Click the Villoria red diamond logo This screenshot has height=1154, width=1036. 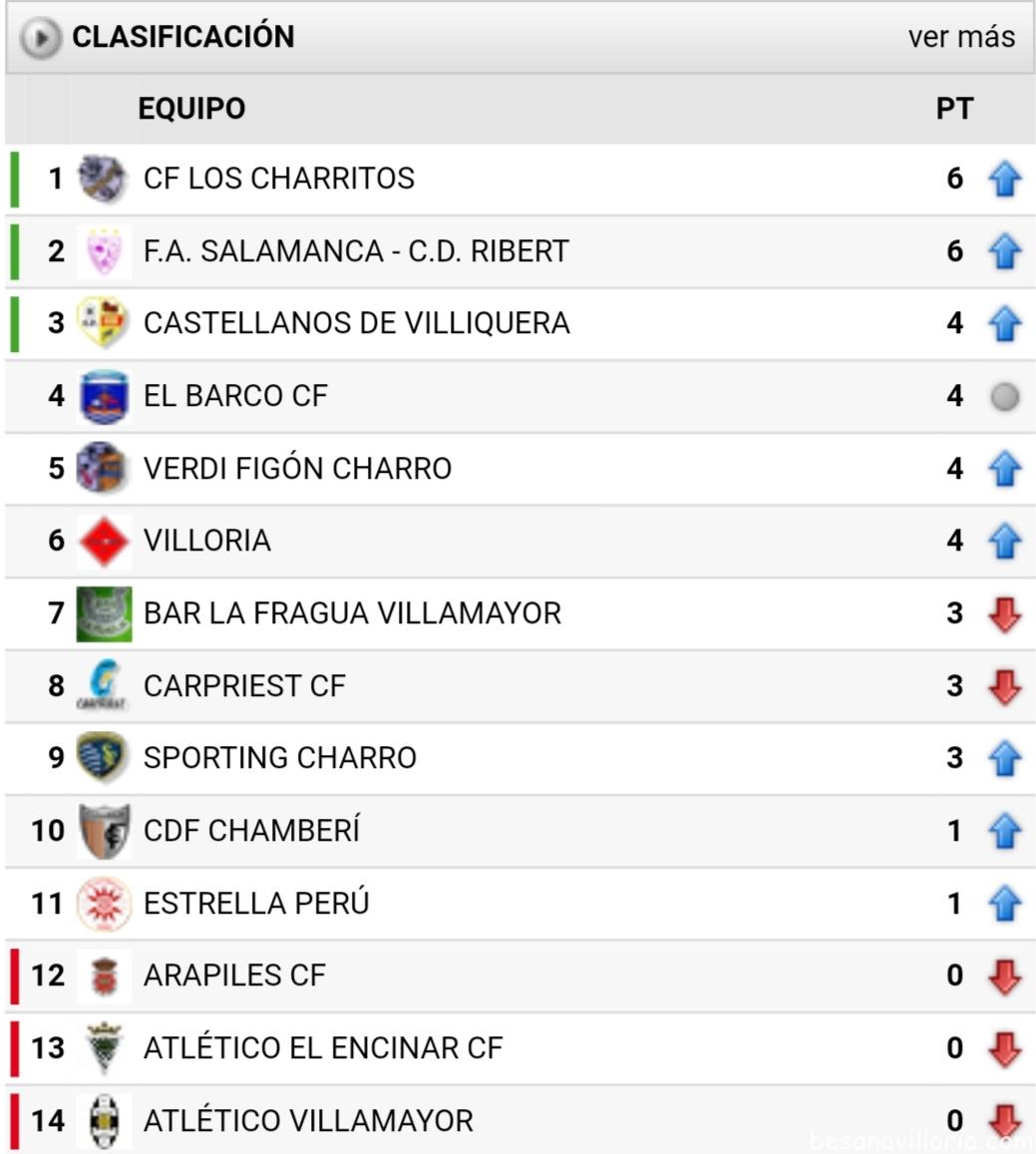point(104,541)
